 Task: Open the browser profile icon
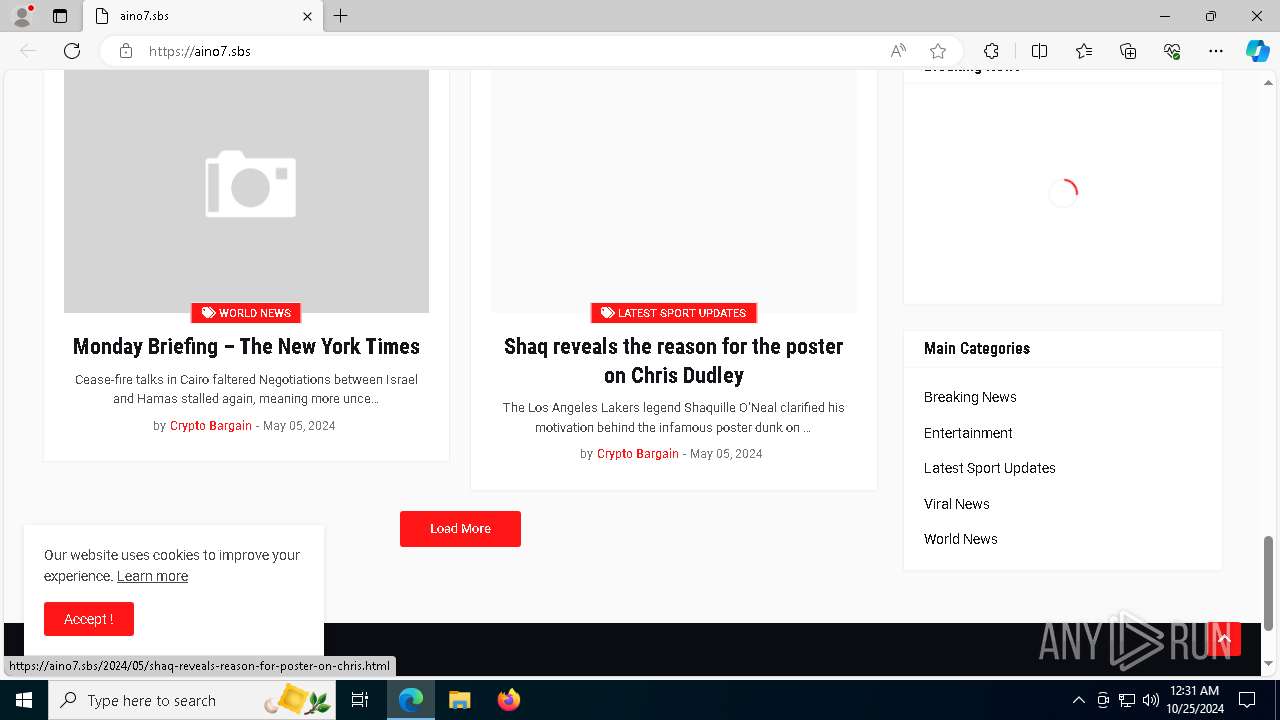(x=22, y=16)
